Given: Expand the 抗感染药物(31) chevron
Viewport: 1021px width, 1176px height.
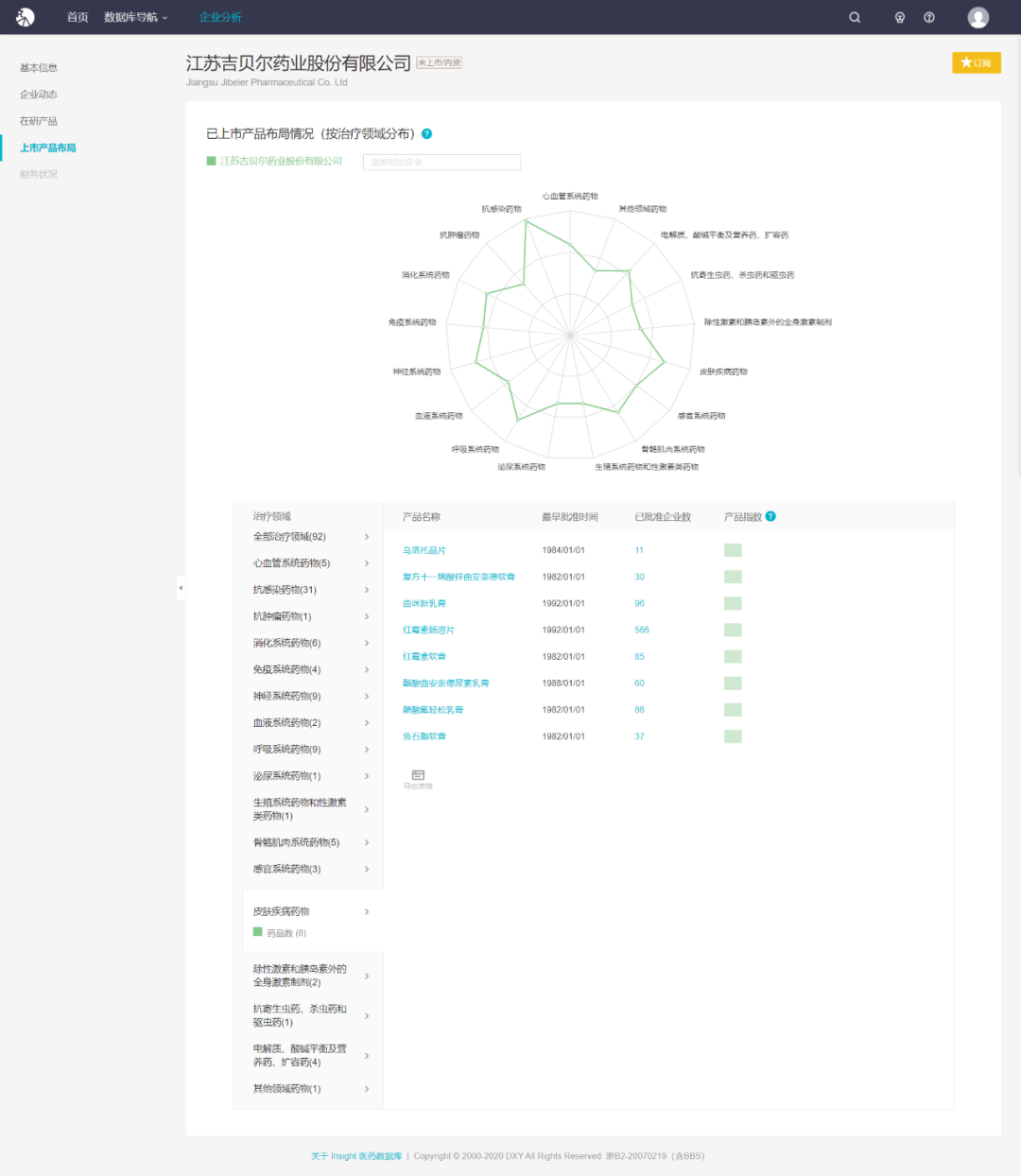Looking at the screenshot, I should click(x=367, y=590).
